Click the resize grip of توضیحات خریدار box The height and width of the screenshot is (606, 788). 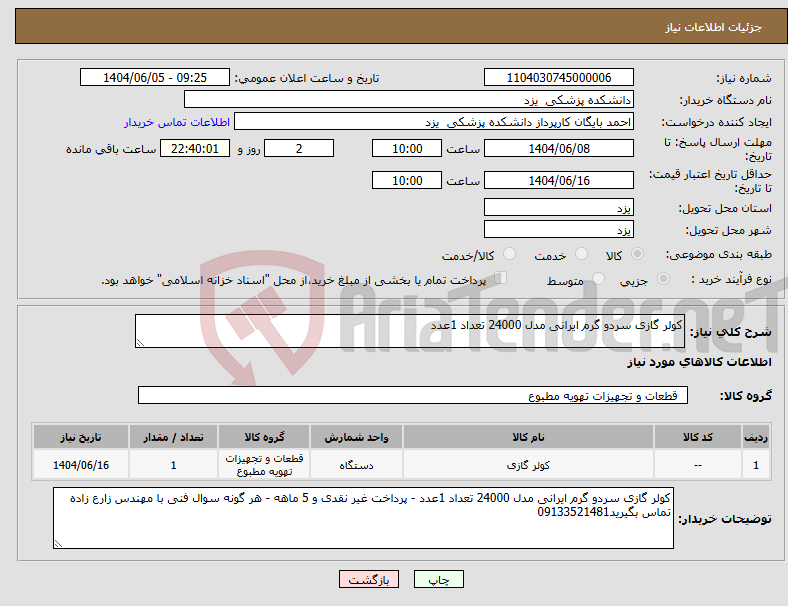point(58,543)
